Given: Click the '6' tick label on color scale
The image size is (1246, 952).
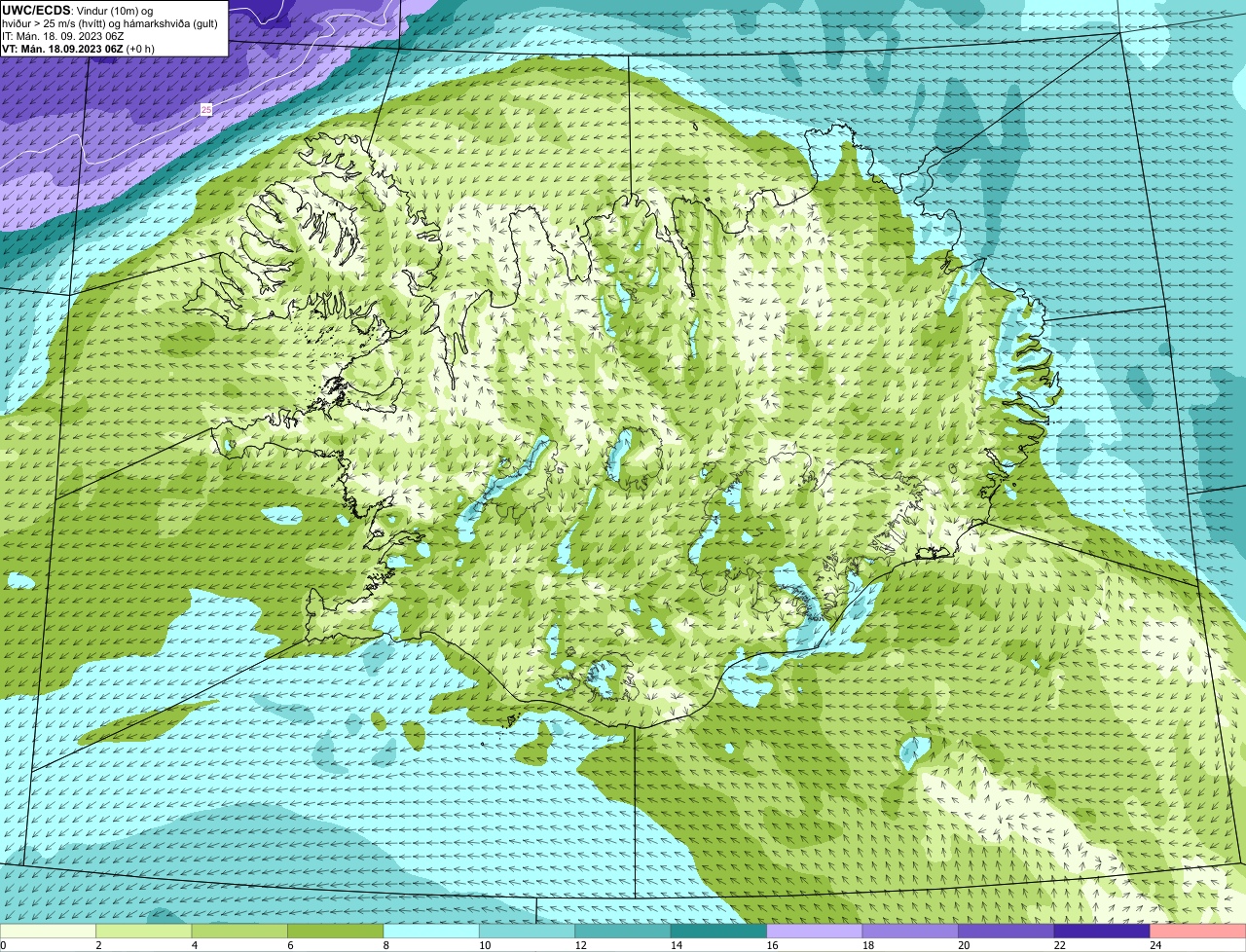Looking at the screenshot, I should pyautogui.click(x=290, y=945).
